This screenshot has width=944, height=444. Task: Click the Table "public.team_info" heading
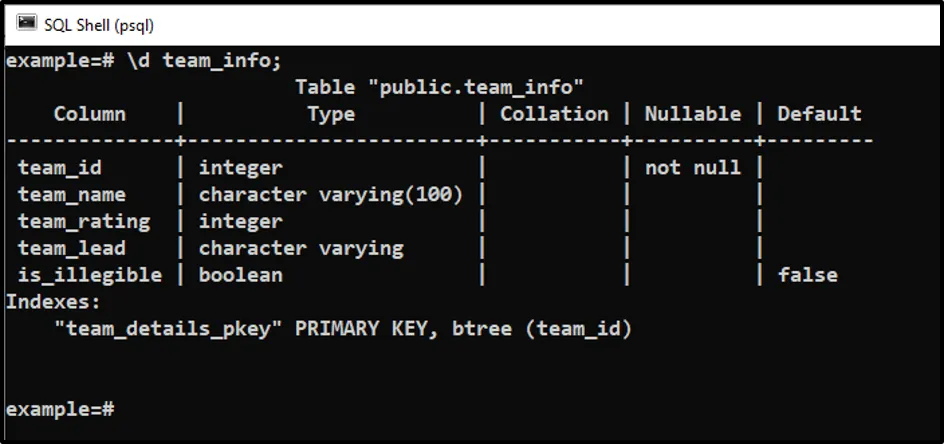tap(439, 88)
